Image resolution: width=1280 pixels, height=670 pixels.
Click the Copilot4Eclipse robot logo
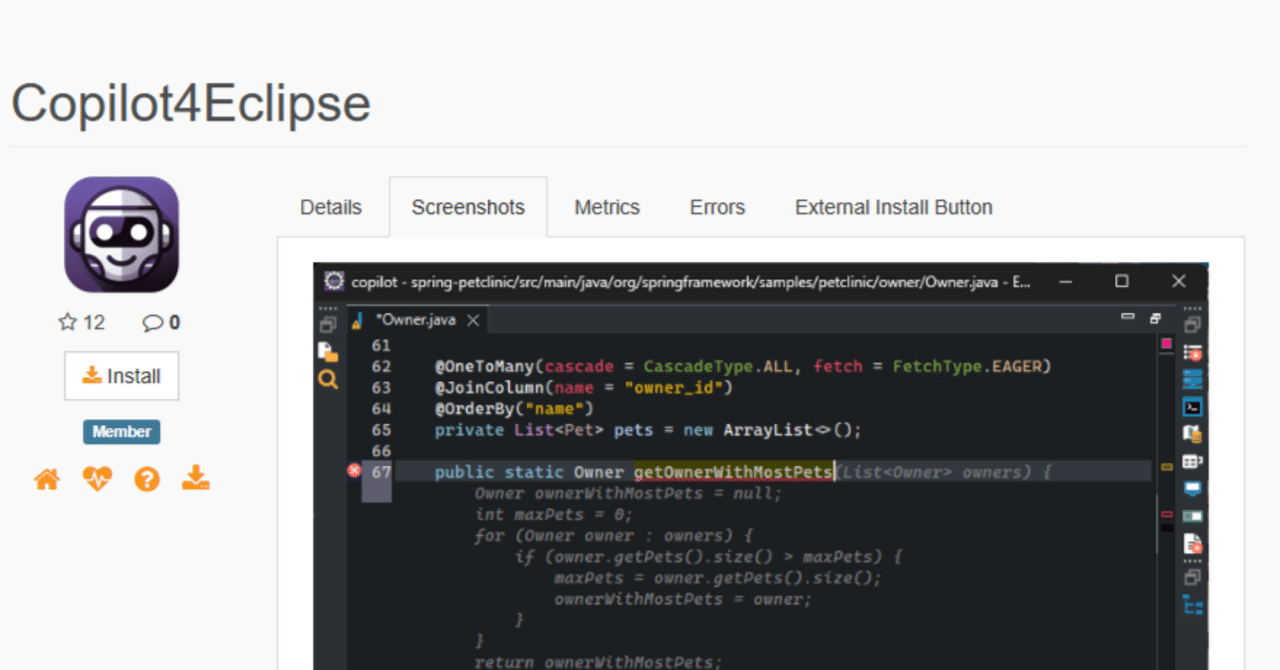pyautogui.click(x=121, y=234)
